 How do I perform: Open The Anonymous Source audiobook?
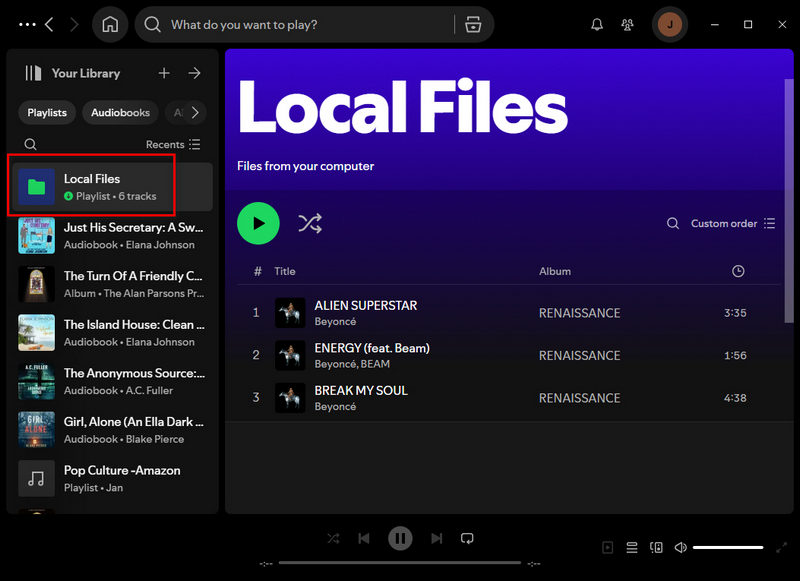pos(112,381)
